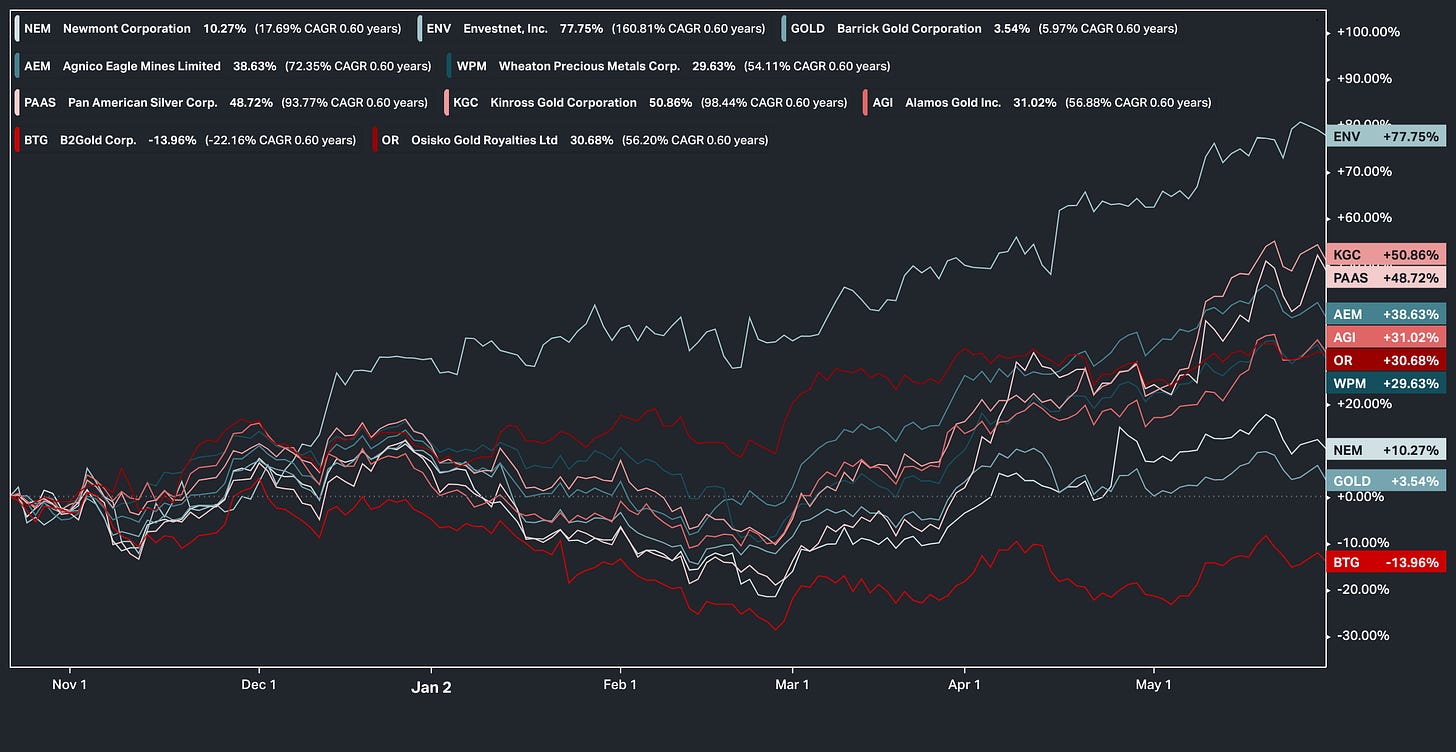This screenshot has height=752, width=1456.
Task: Click the +70.00% y-axis label
Action: tap(1364, 171)
